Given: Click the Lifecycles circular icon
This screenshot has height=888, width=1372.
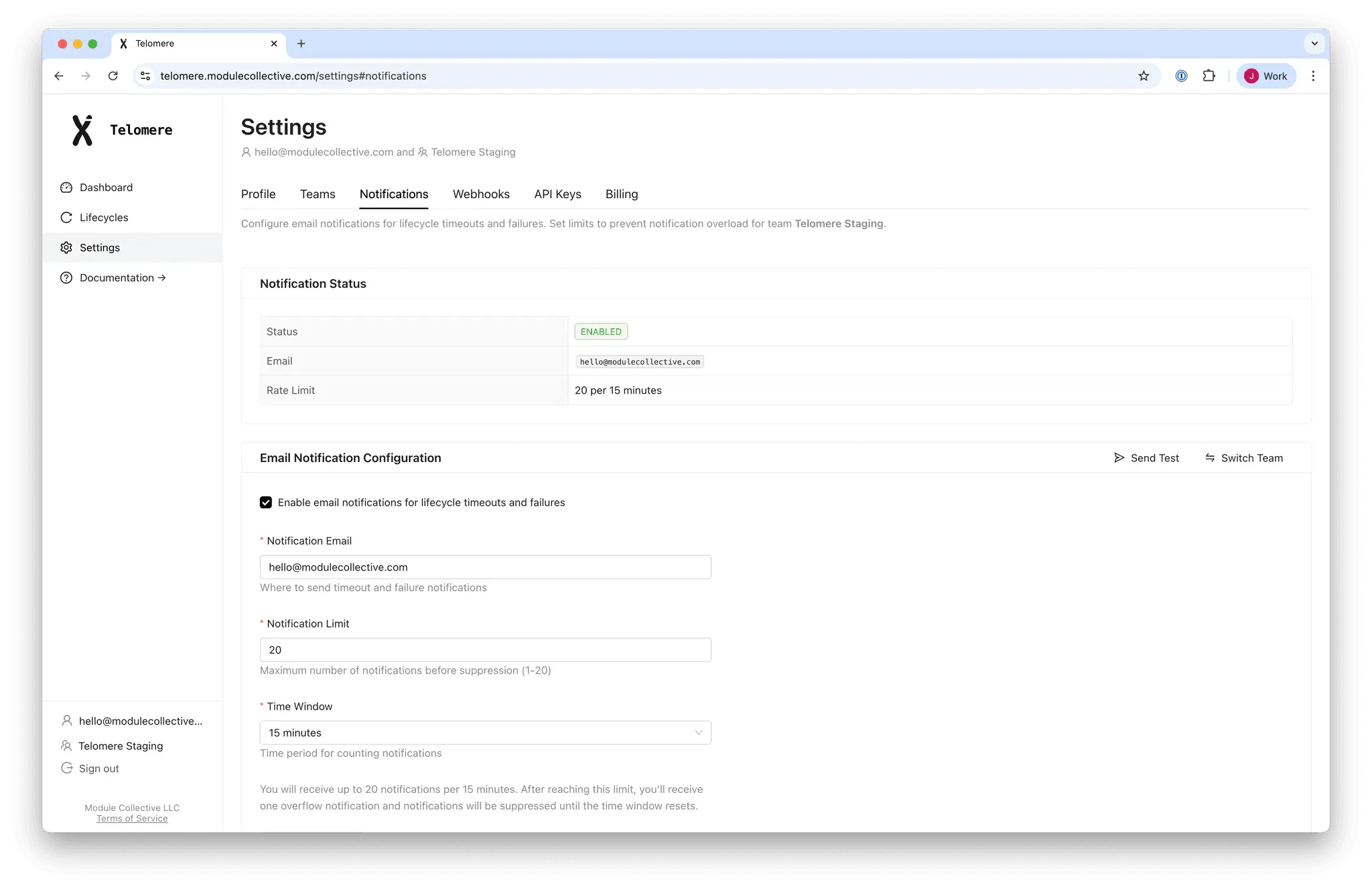Looking at the screenshot, I should click(66, 218).
